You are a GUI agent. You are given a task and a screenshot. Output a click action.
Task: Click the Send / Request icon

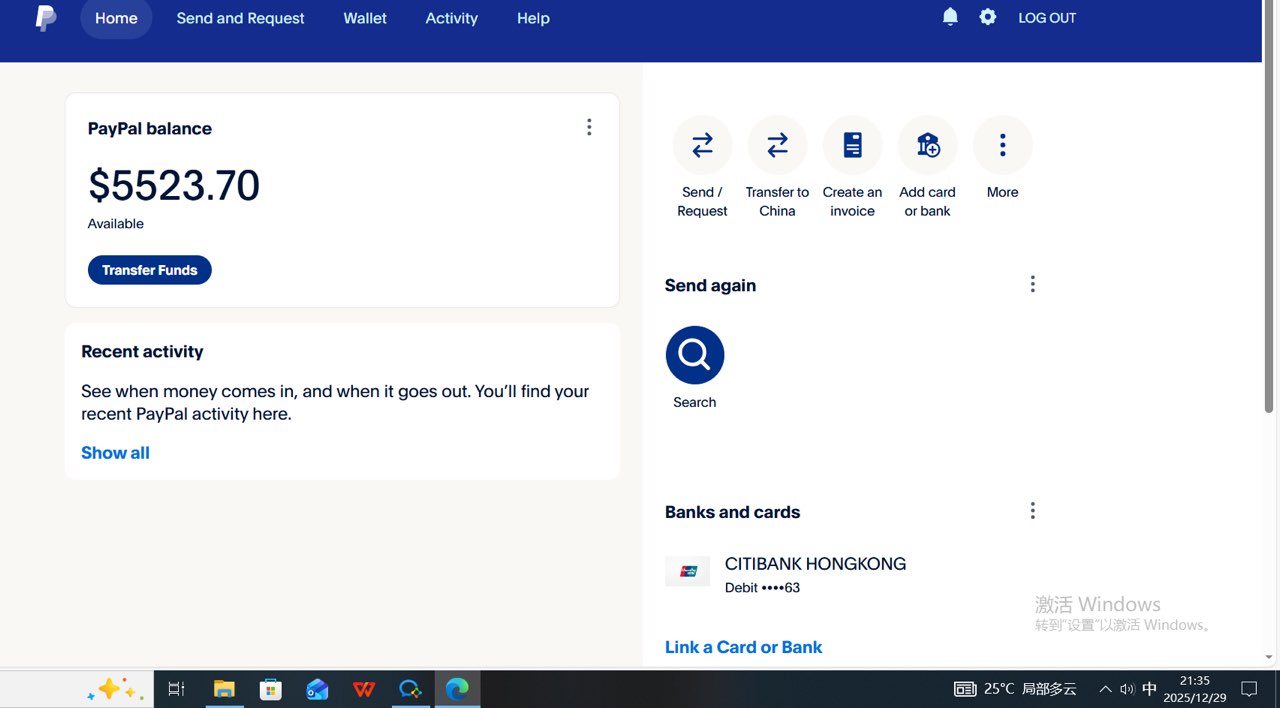click(x=702, y=146)
